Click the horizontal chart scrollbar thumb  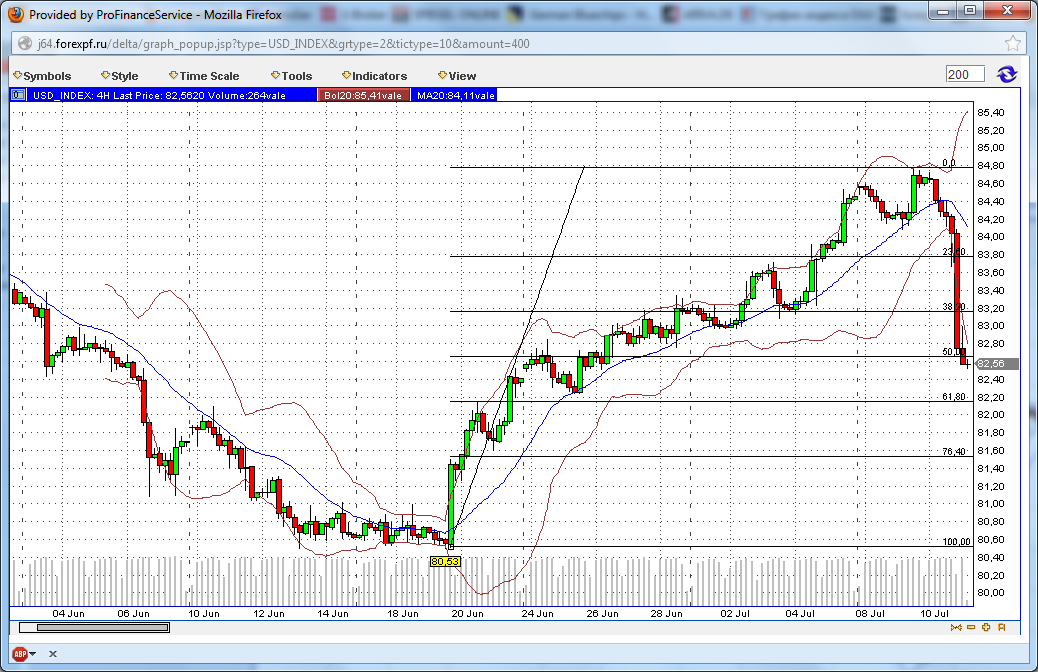[x=95, y=627]
